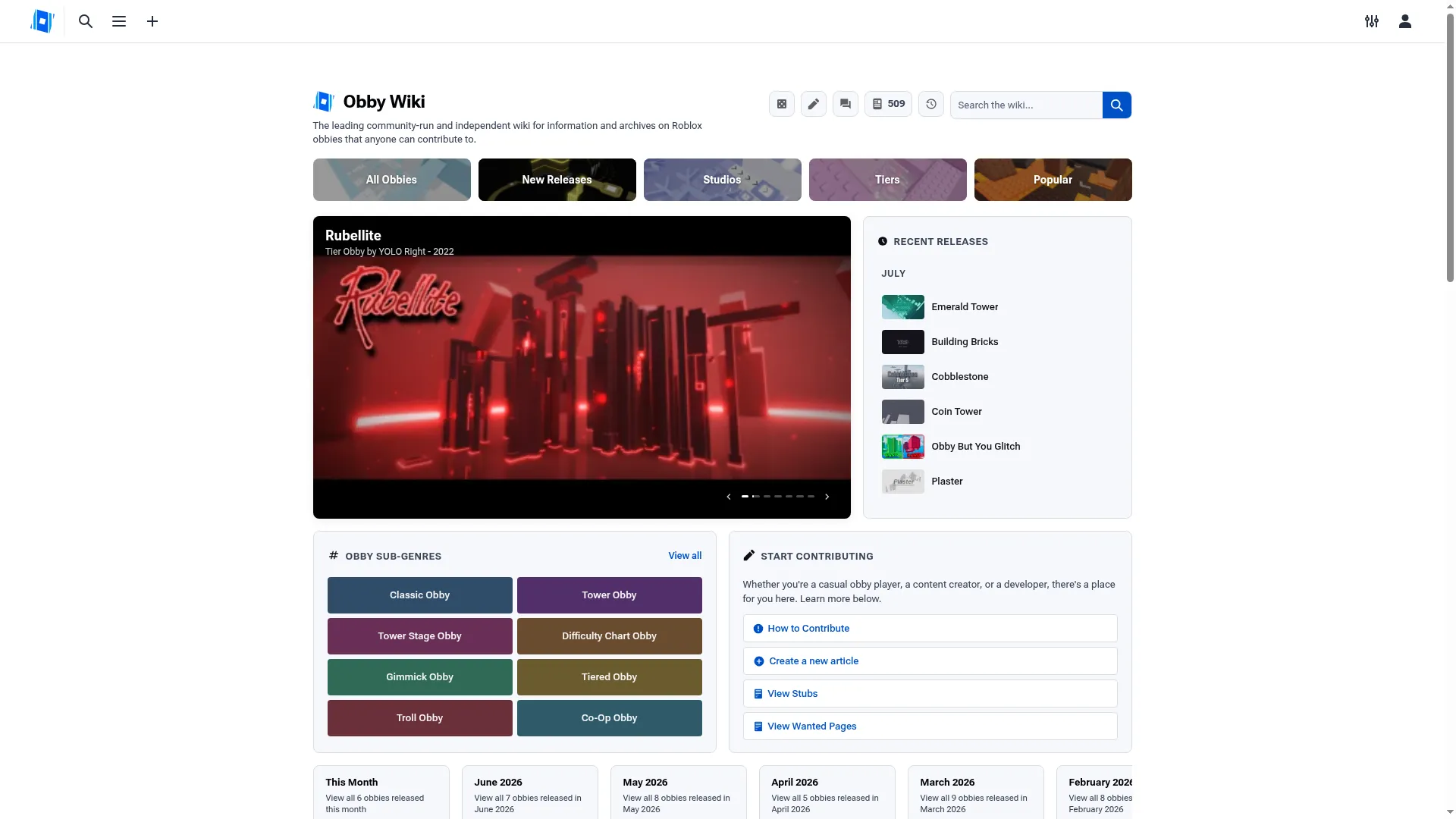Select the Tower Obby sub-genre
The height and width of the screenshot is (819, 1456).
click(x=610, y=595)
